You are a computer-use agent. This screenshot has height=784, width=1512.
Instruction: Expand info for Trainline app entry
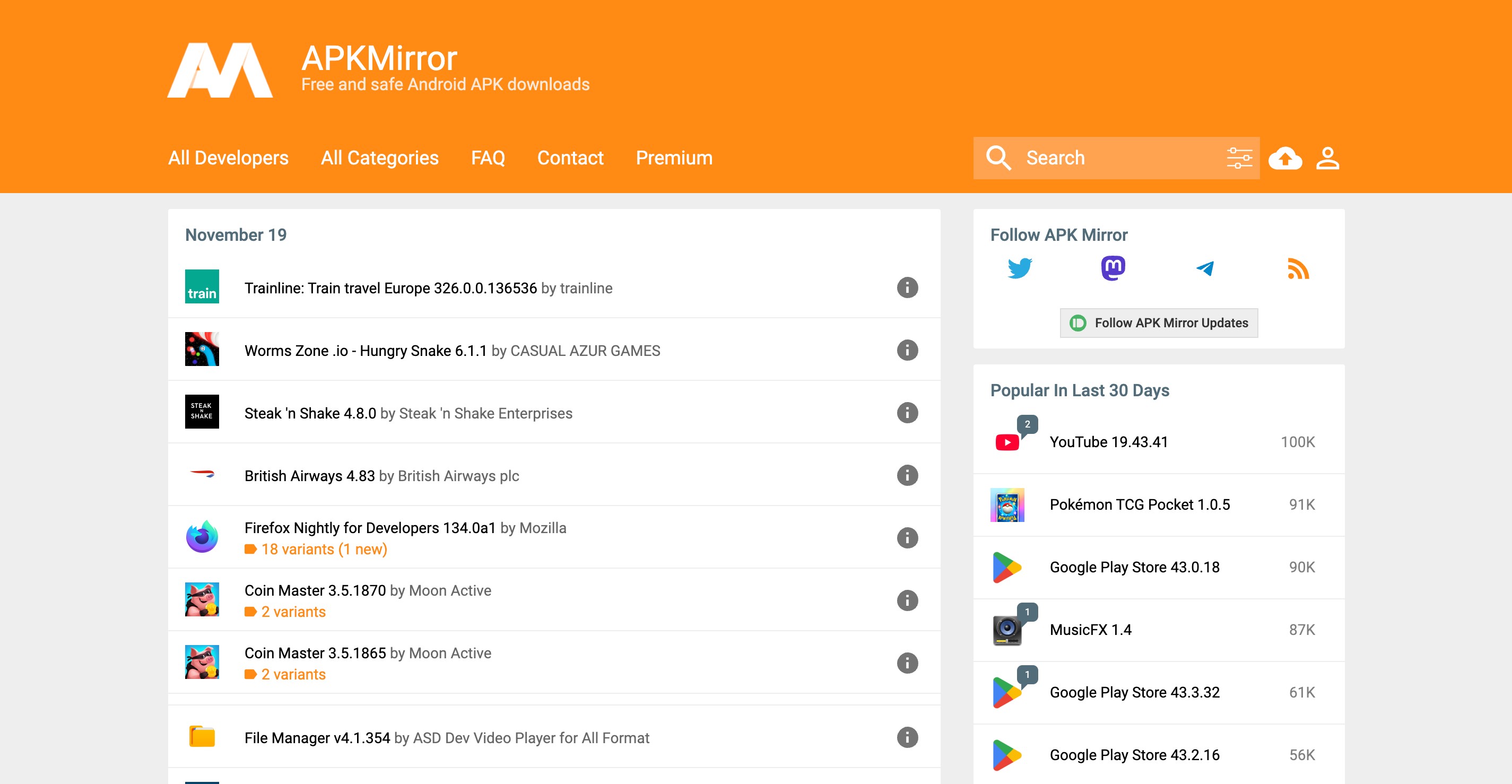[907, 288]
